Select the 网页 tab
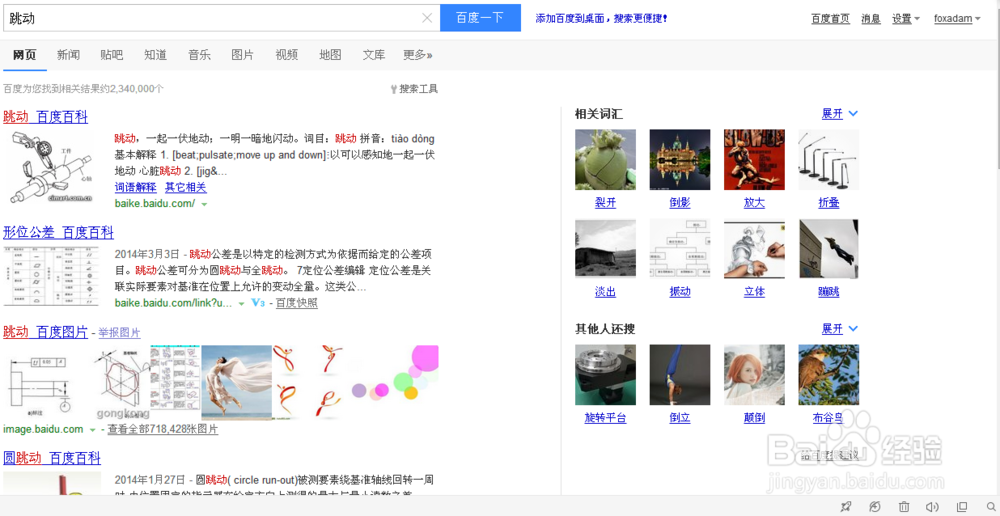Viewport: 1000px width, 516px height. [x=24, y=55]
